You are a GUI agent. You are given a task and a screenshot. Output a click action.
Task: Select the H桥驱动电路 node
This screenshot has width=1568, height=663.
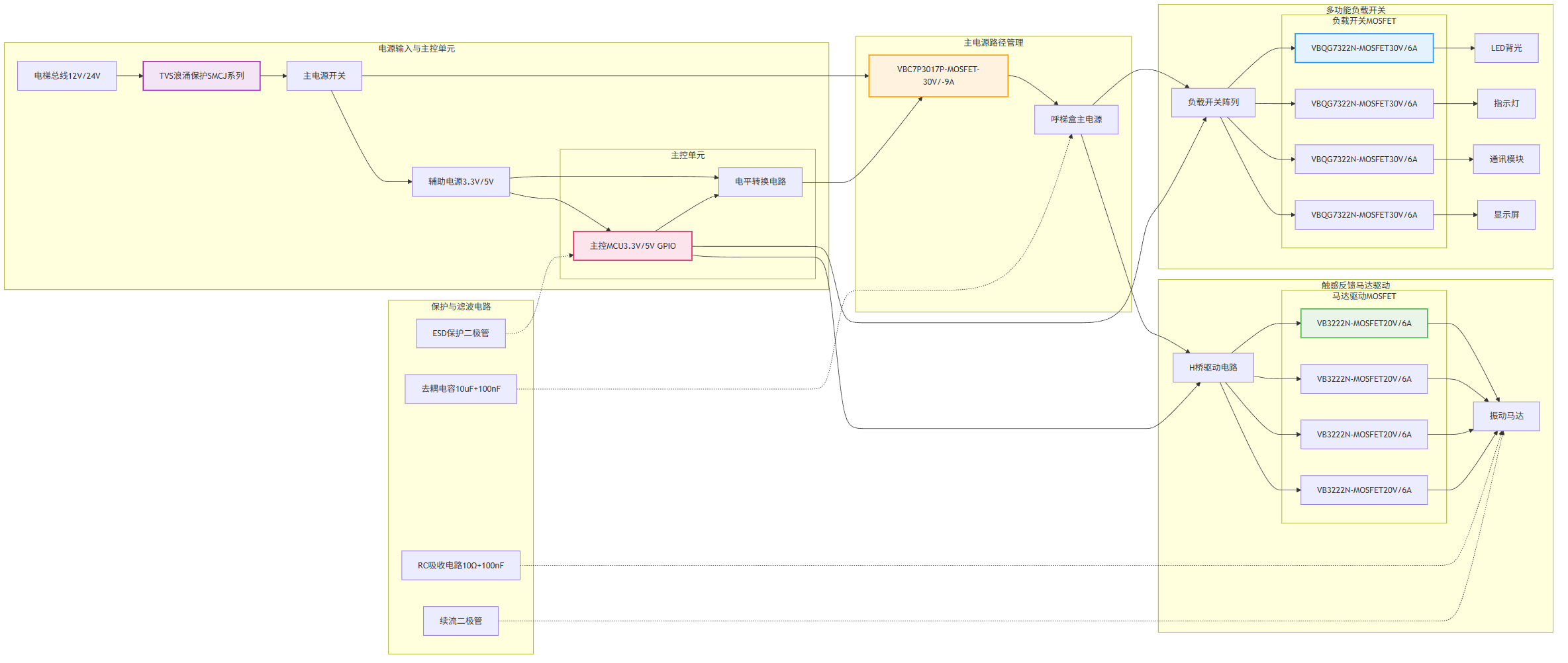click(1213, 368)
